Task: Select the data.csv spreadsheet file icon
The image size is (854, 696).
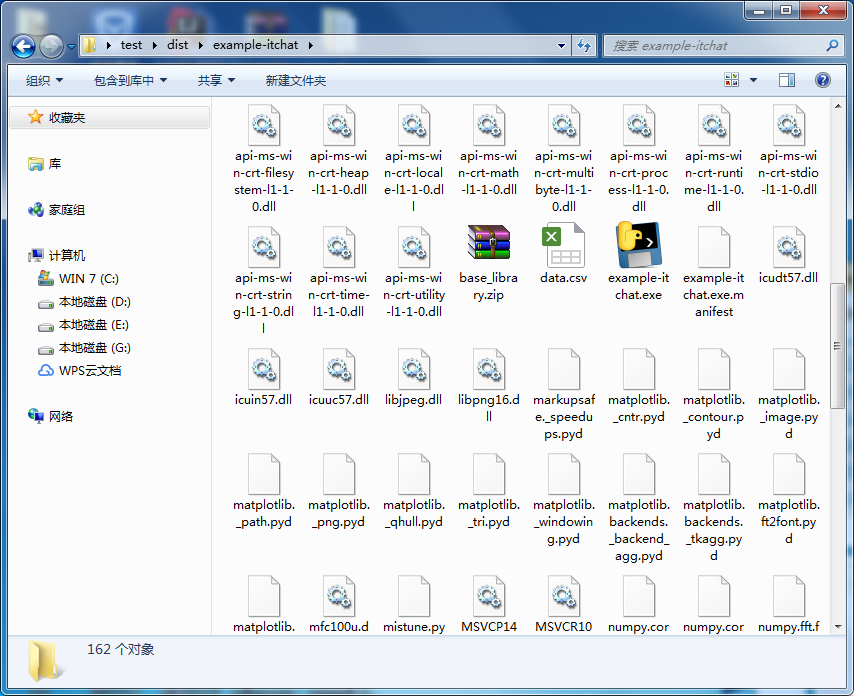Action: 563,245
